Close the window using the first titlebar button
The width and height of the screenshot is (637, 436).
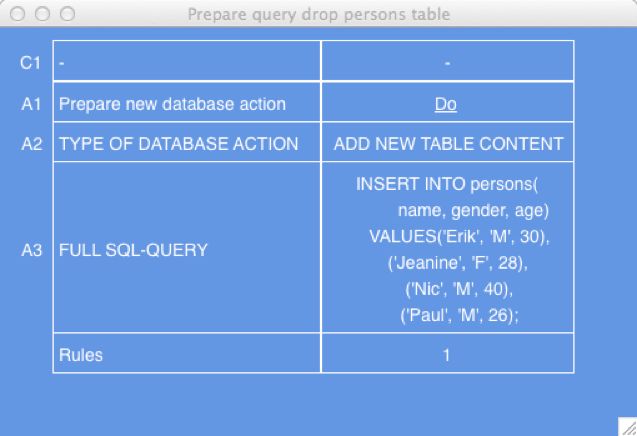[17, 14]
